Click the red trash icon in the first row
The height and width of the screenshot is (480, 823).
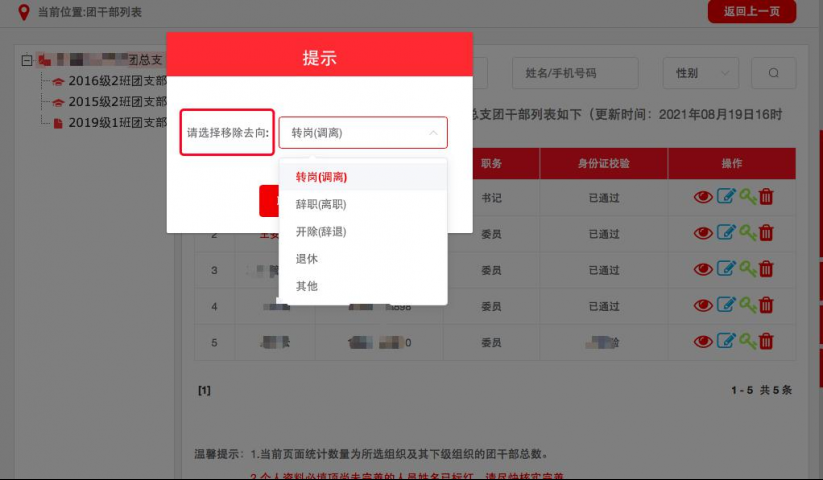(766, 197)
